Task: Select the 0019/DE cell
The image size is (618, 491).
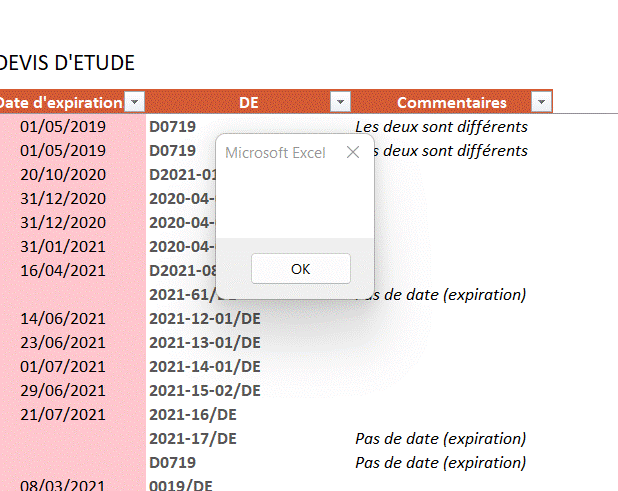Action: pos(181,485)
